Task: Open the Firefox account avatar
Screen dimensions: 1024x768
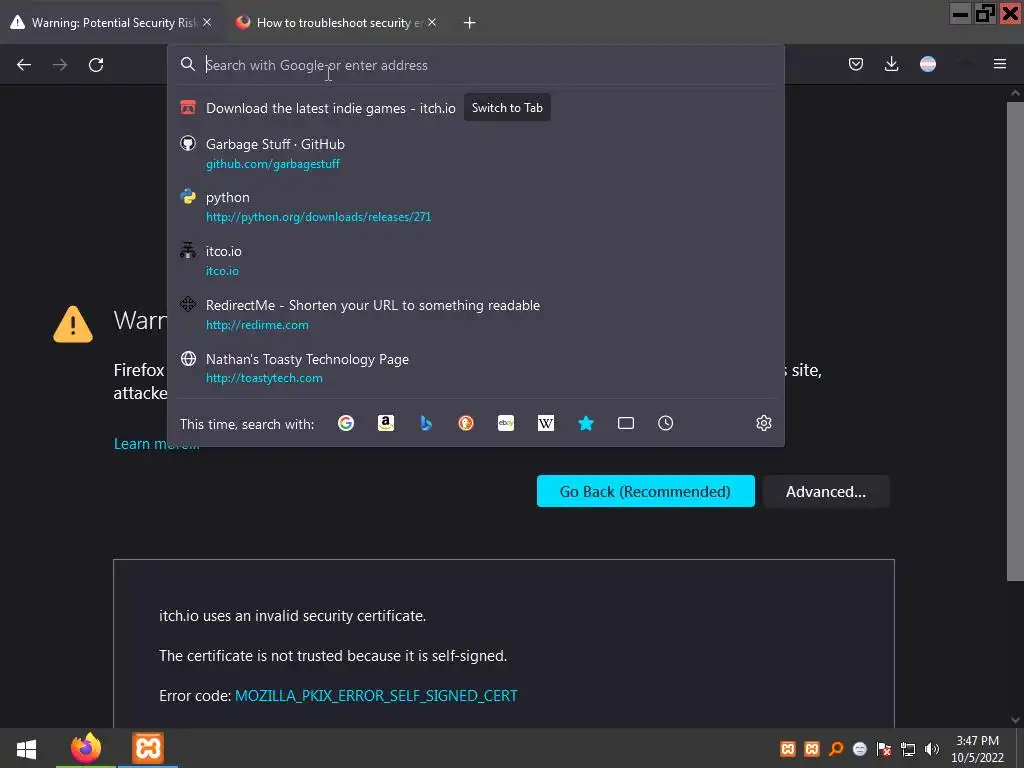Action: [x=928, y=64]
